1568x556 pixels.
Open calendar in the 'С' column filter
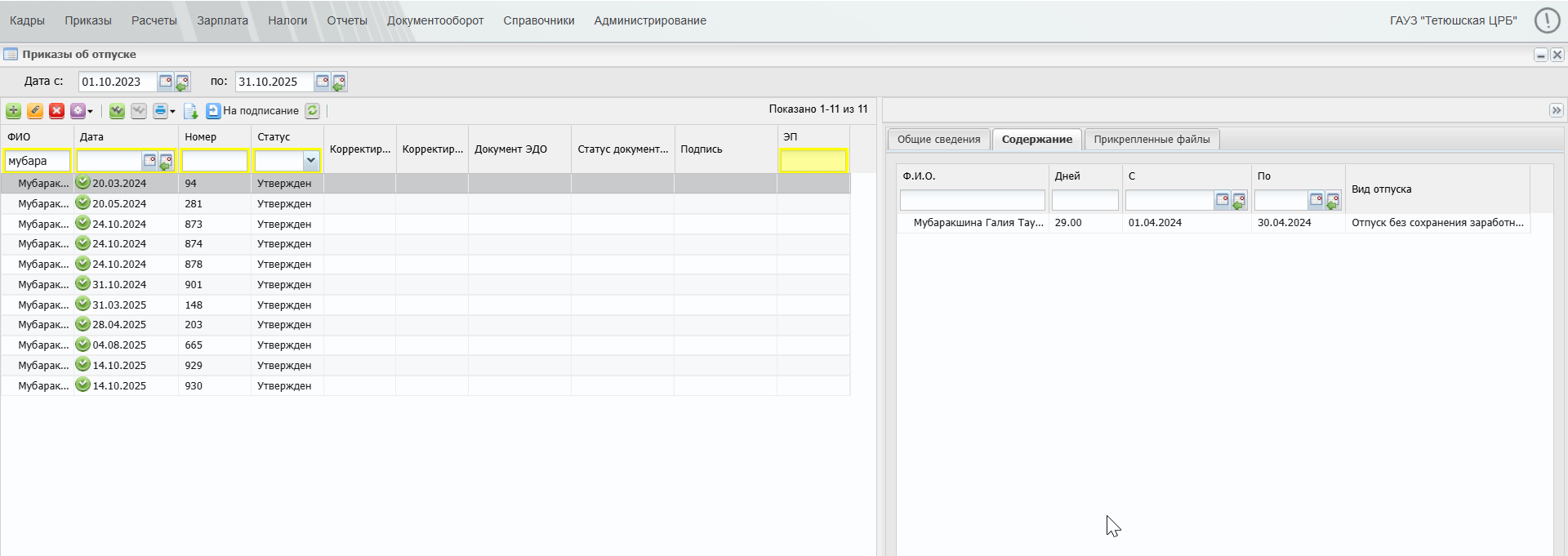(1222, 200)
